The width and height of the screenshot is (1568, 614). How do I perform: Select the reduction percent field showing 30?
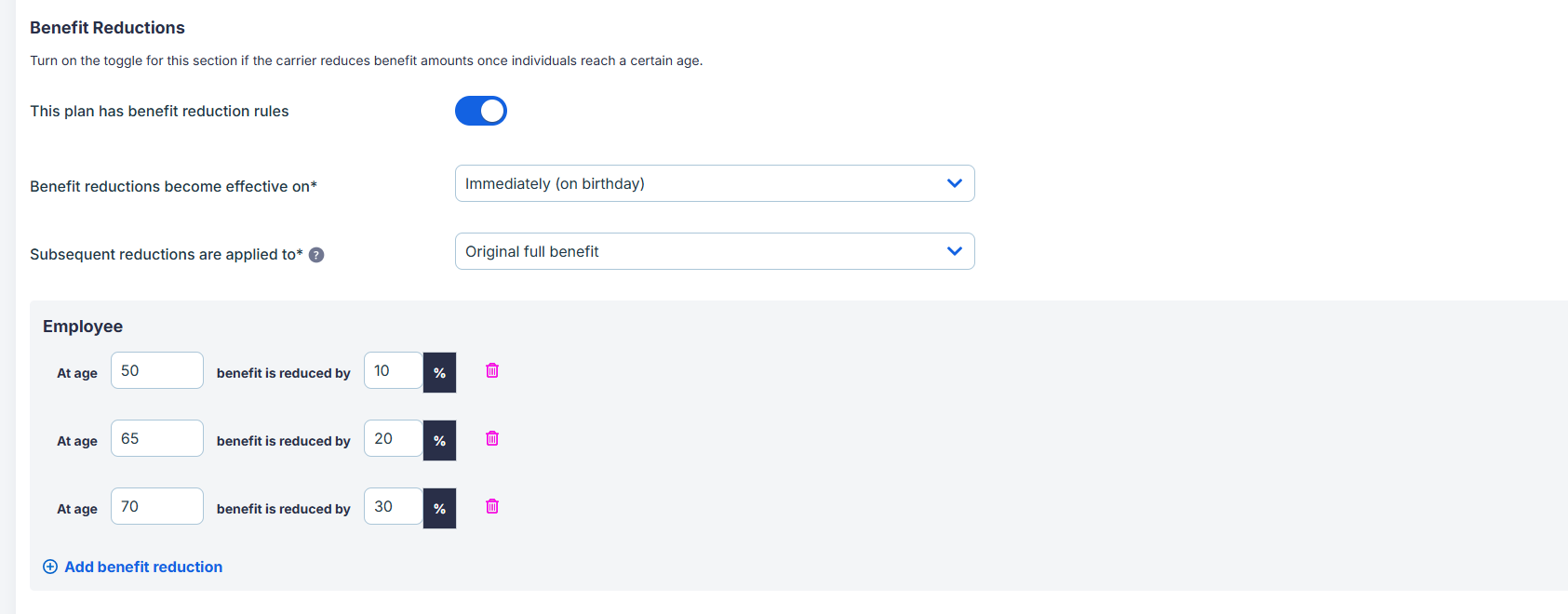click(x=394, y=506)
